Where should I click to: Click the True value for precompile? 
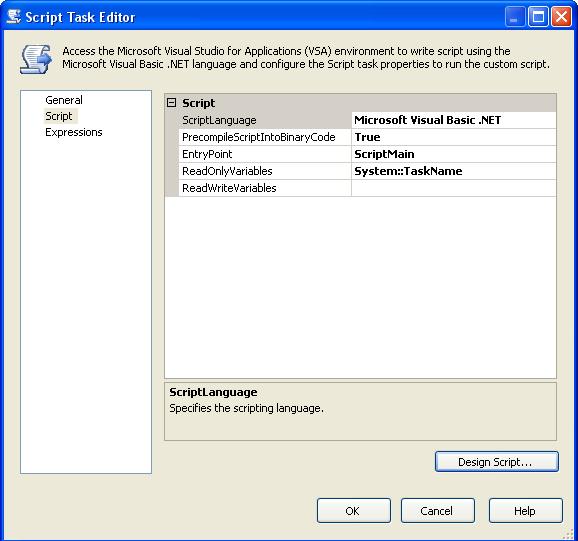[454, 137]
